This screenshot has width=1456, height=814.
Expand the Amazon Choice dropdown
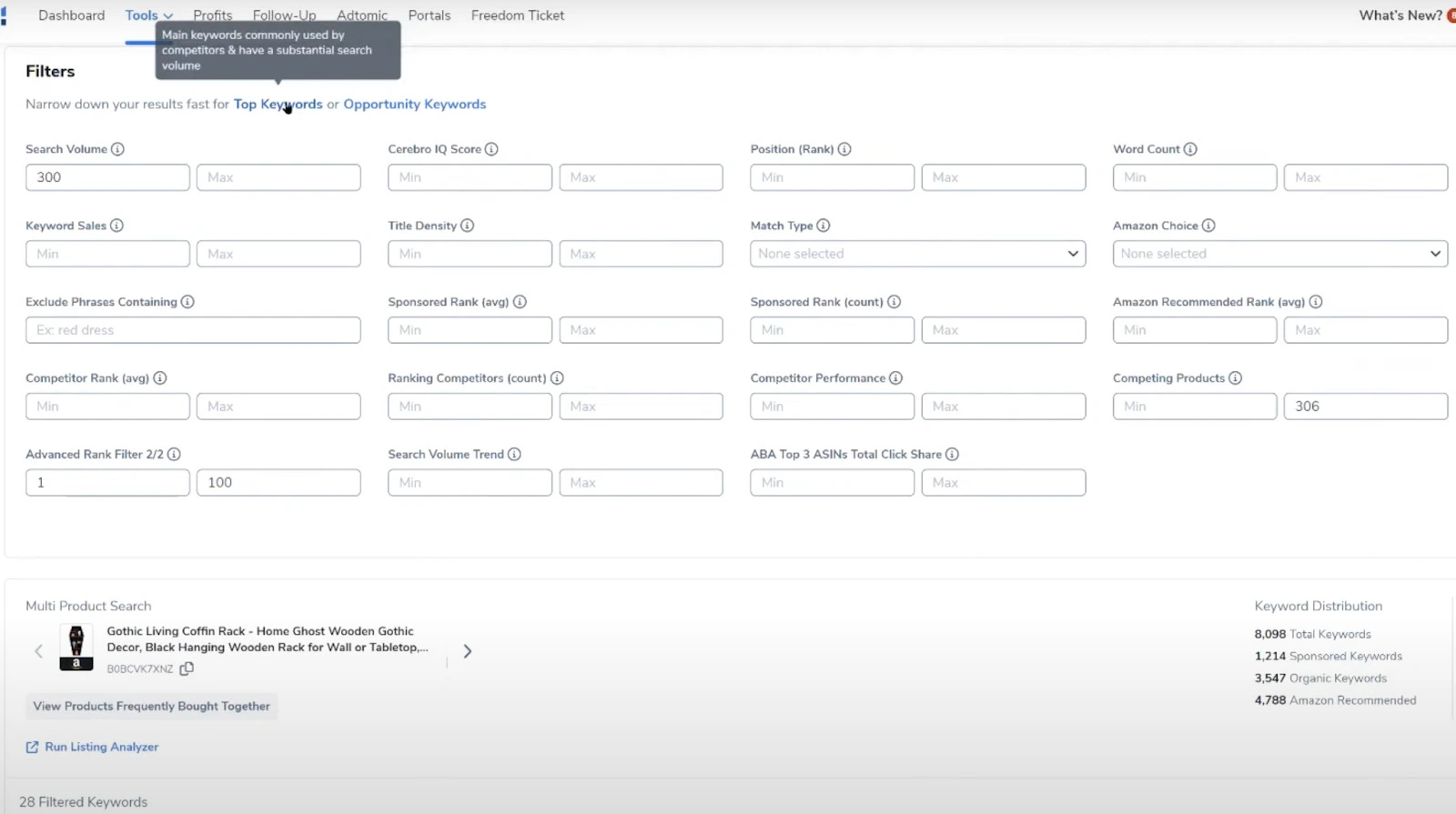(1279, 254)
